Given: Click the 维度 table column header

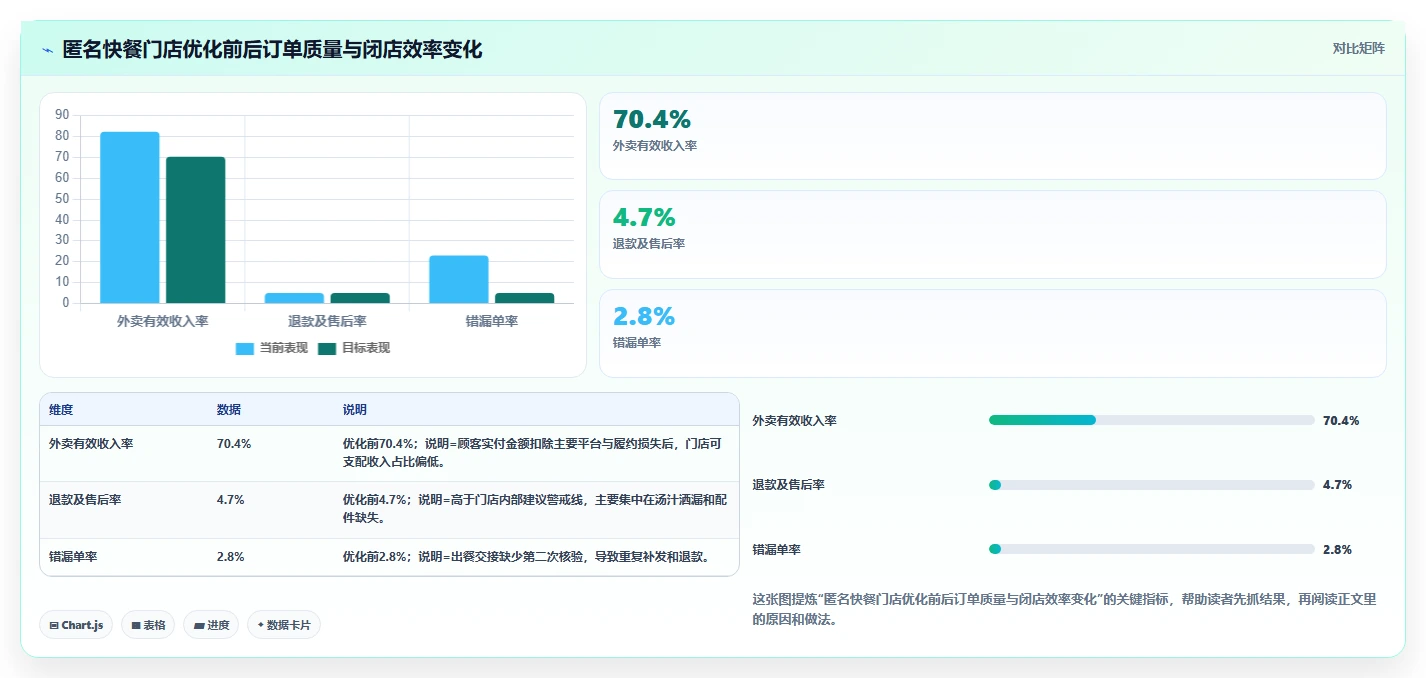Looking at the screenshot, I should coord(61,410).
